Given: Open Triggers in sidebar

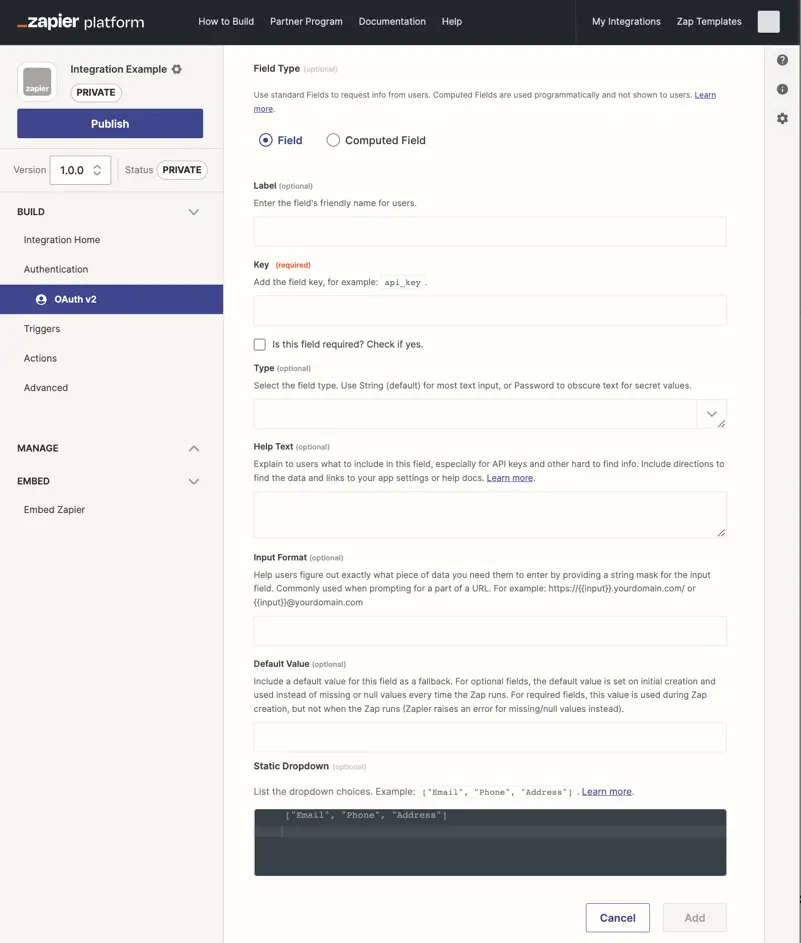Looking at the screenshot, I should pyautogui.click(x=42, y=329).
